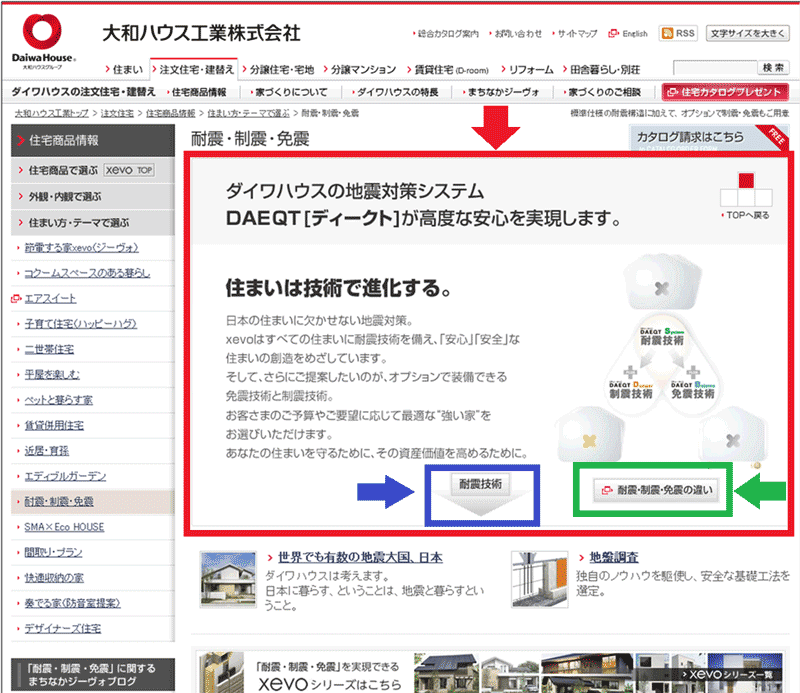Image resolution: width=800 pixels, height=693 pixels.
Task: Open the RSS feed icon
Action: coord(676,34)
